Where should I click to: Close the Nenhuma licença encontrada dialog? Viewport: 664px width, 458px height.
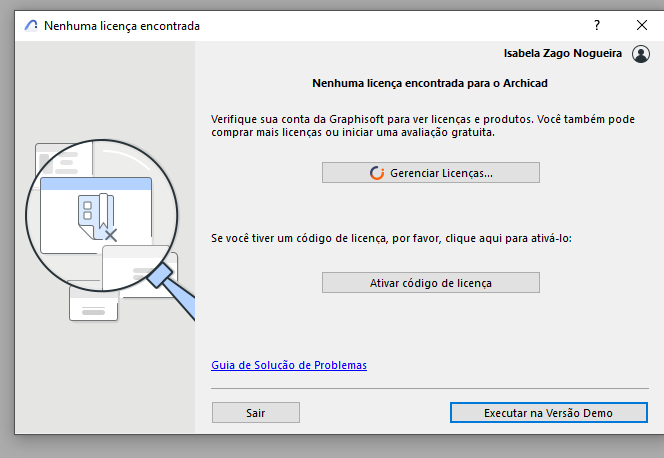pyautogui.click(x=642, y=25)
